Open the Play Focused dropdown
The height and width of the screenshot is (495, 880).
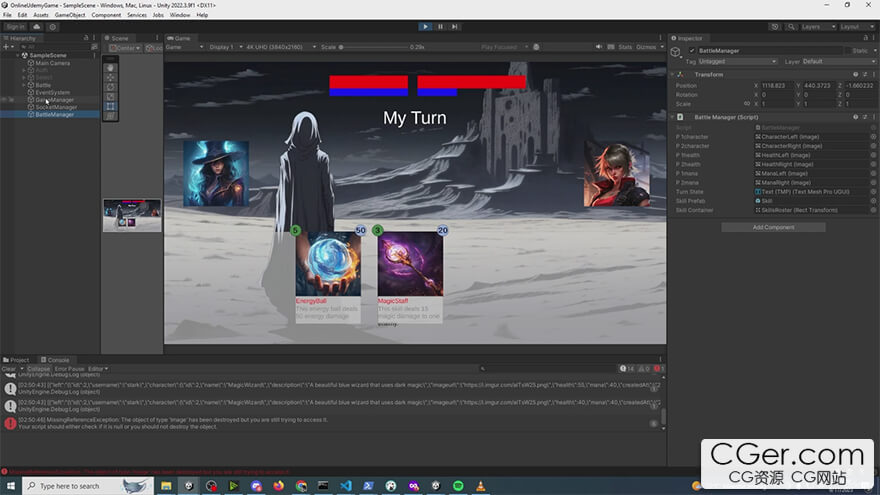click(x=504, y=47)
